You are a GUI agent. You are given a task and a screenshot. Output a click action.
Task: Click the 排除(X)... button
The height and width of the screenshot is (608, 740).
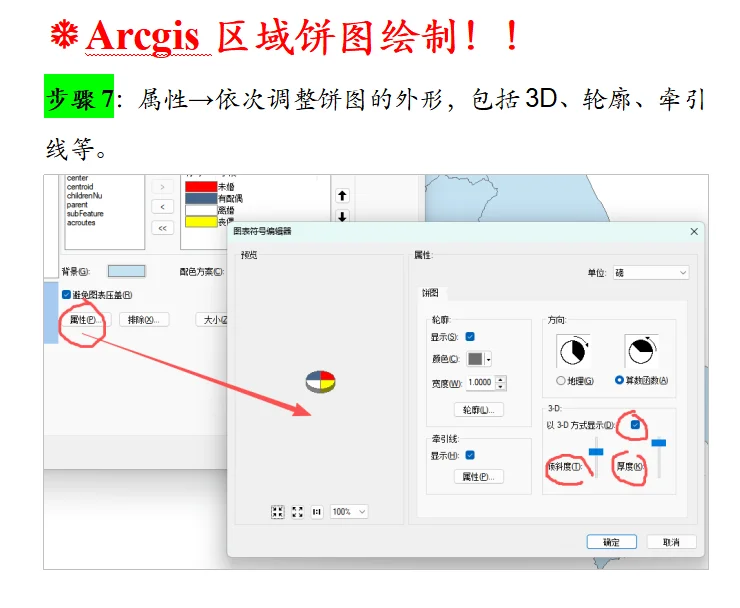144,320
